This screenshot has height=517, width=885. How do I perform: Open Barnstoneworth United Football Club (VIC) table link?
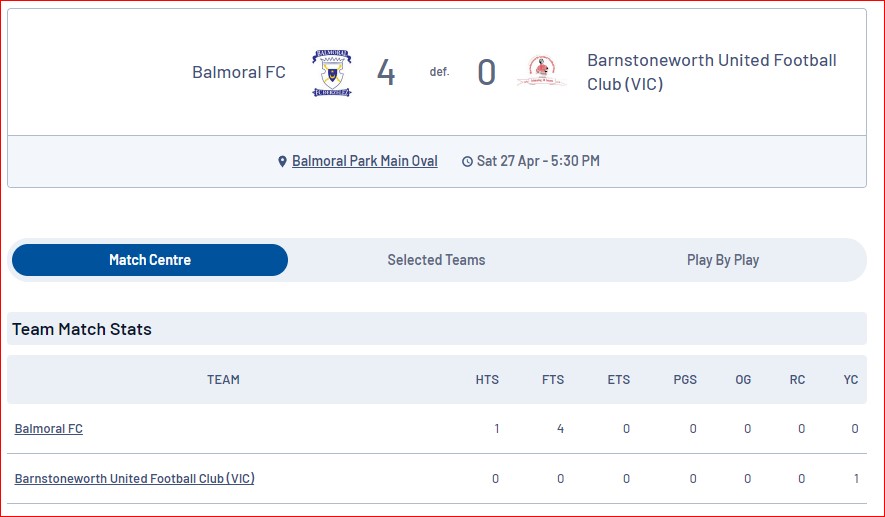134,479
